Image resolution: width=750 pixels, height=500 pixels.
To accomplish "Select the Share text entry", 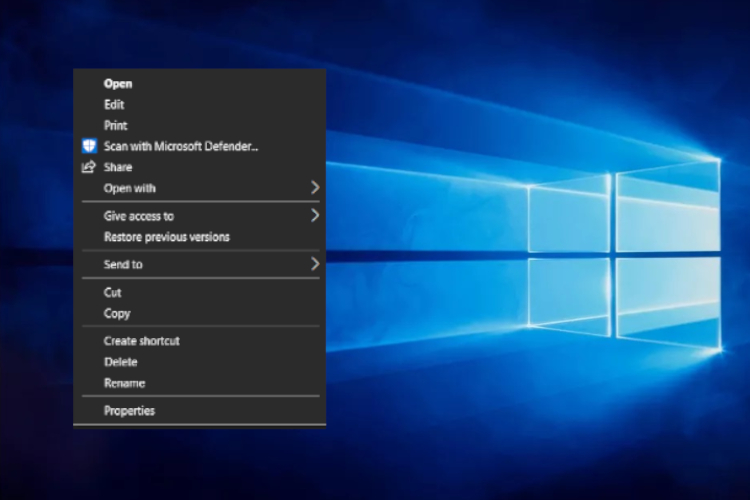I will [x=118, y=167].
